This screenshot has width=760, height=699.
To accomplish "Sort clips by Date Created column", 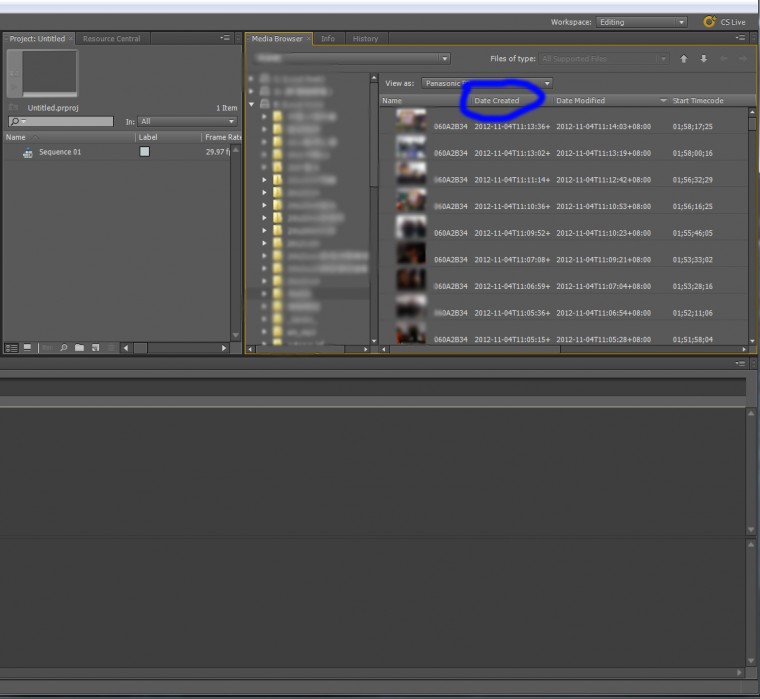I will click(497, 101).
